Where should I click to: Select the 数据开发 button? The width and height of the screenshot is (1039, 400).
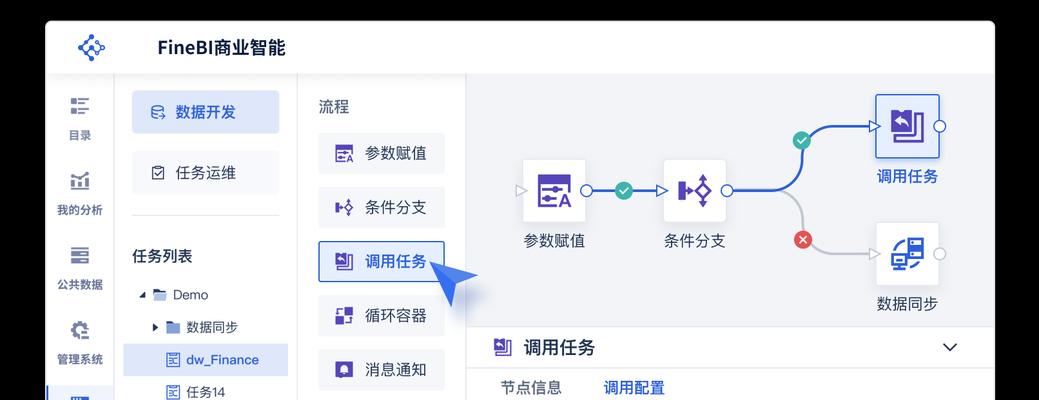pyautogui.click(x=205, y=112)
